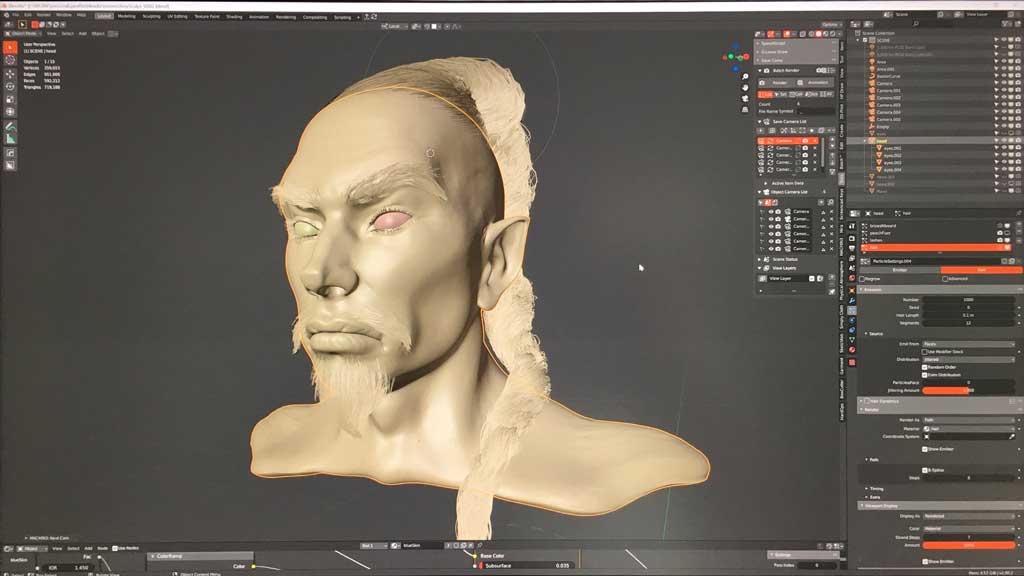Remove first Camera from saved camera list

point(814,141)
